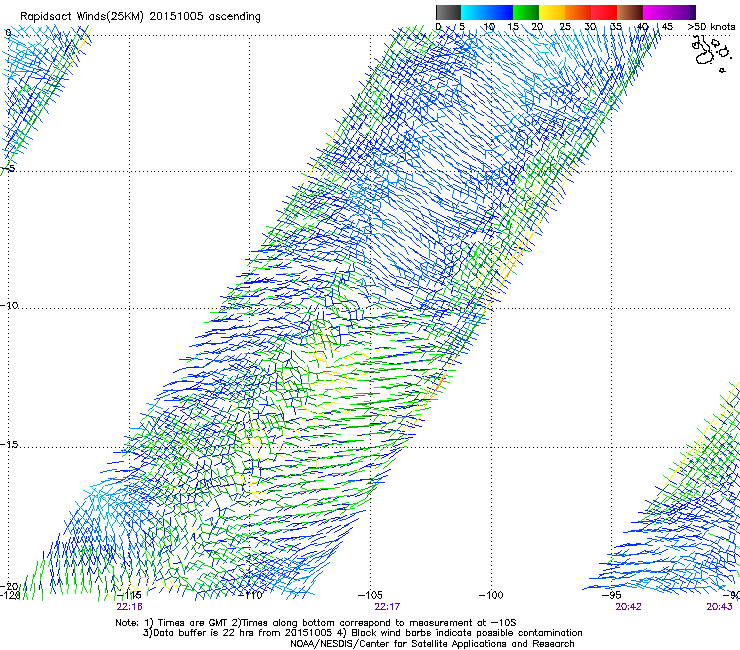Click the cyan-to-blue legend color band
740x650 pixels.
(x=487, y=12)
